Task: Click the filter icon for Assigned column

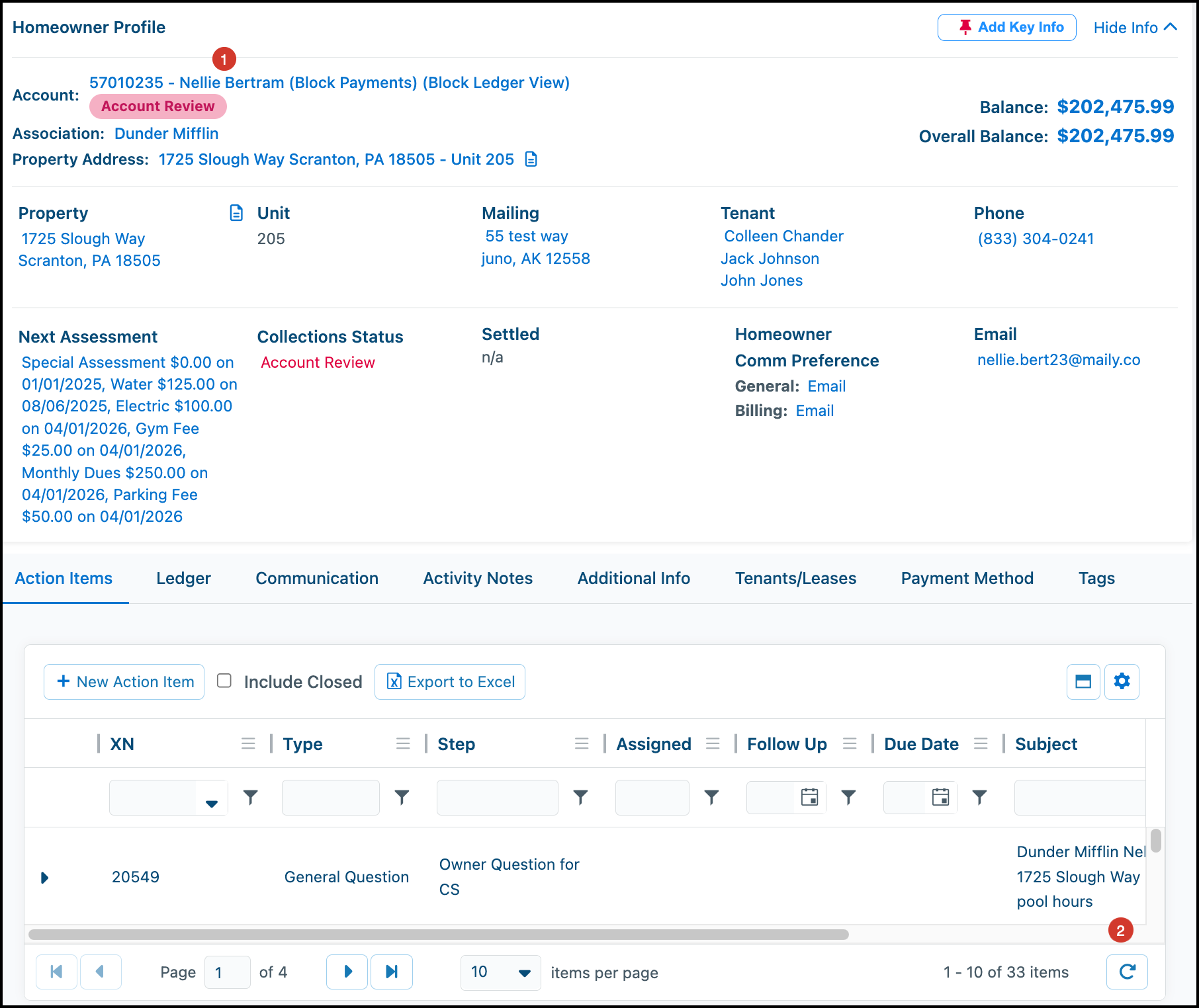Action: click(x=711, y=797)
